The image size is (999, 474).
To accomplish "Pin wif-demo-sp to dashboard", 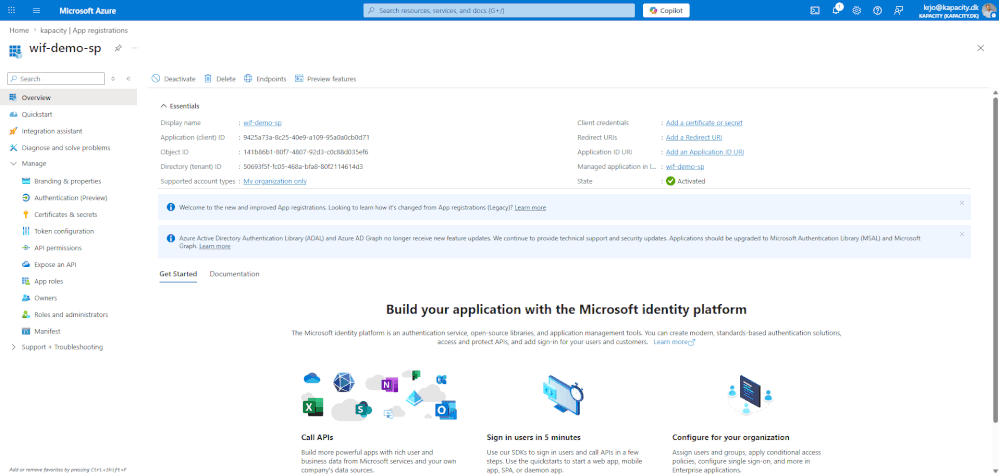I will point(118,48).
